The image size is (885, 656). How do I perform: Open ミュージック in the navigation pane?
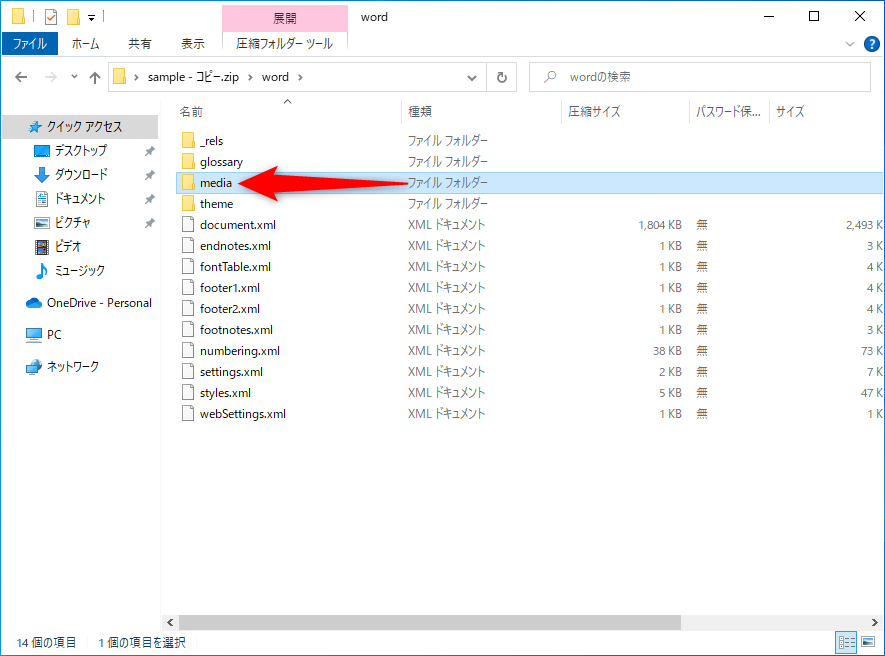(80, 270)
